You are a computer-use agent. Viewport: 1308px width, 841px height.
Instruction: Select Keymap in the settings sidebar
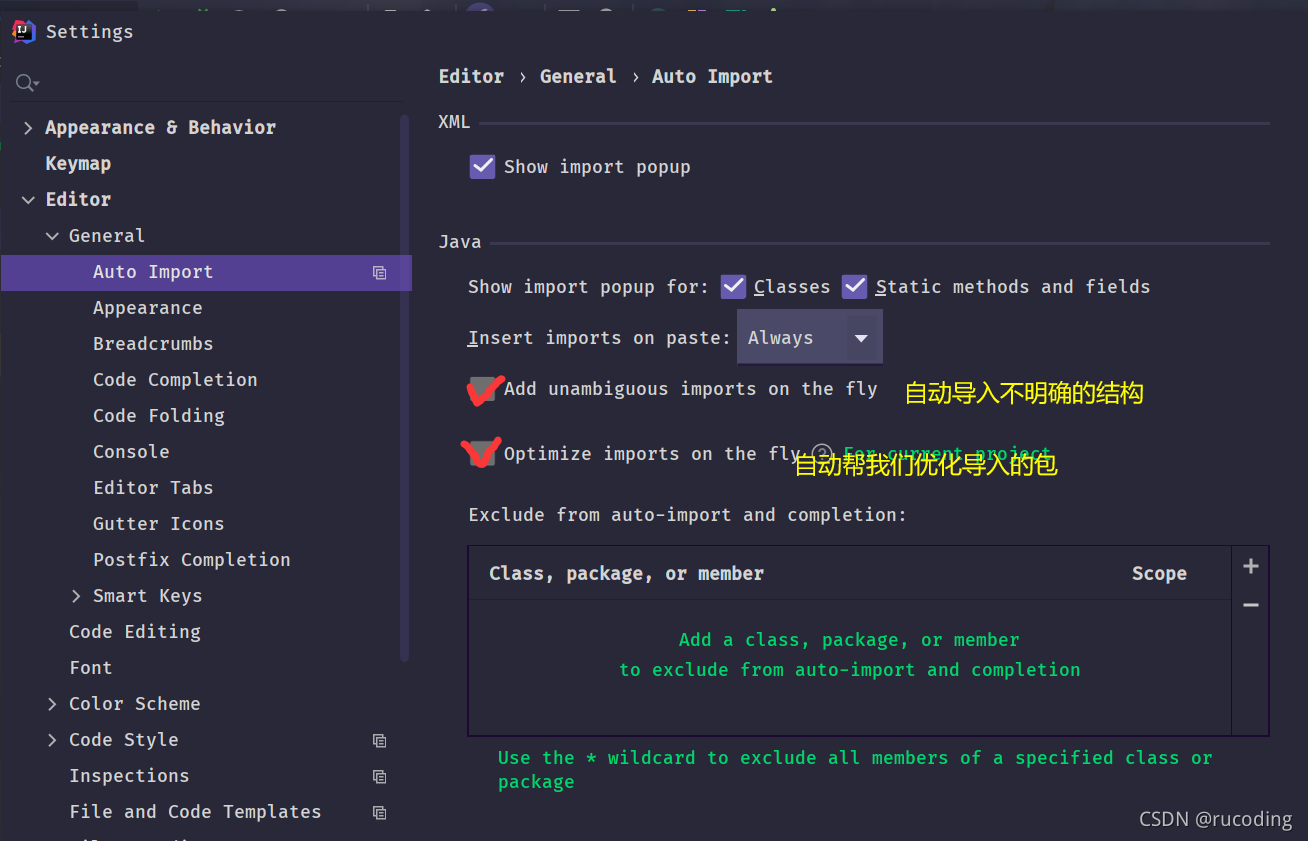tap(78, 164)
